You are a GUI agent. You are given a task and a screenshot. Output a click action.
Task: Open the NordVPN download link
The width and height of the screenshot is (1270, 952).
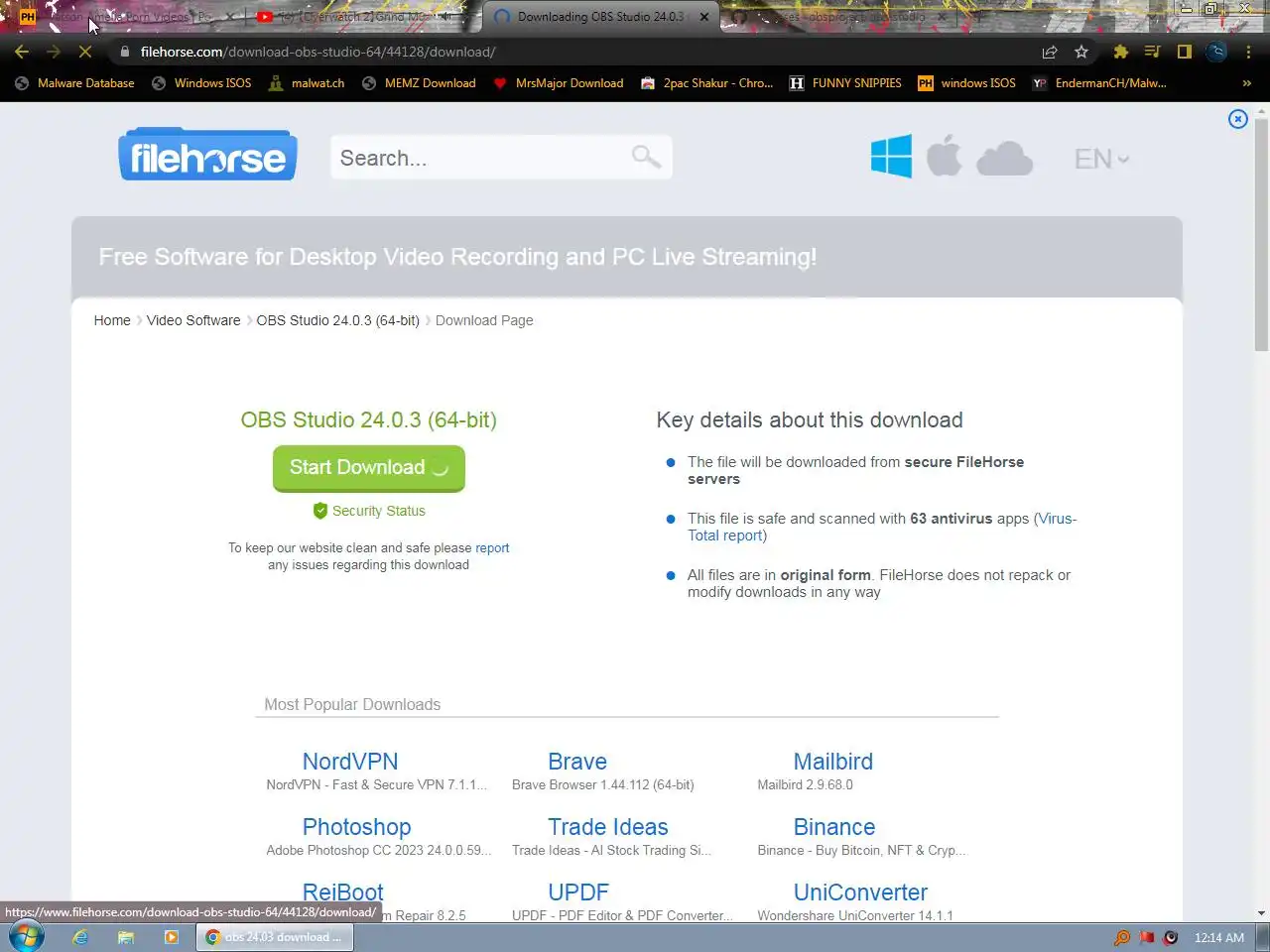(x=350, y=762)
